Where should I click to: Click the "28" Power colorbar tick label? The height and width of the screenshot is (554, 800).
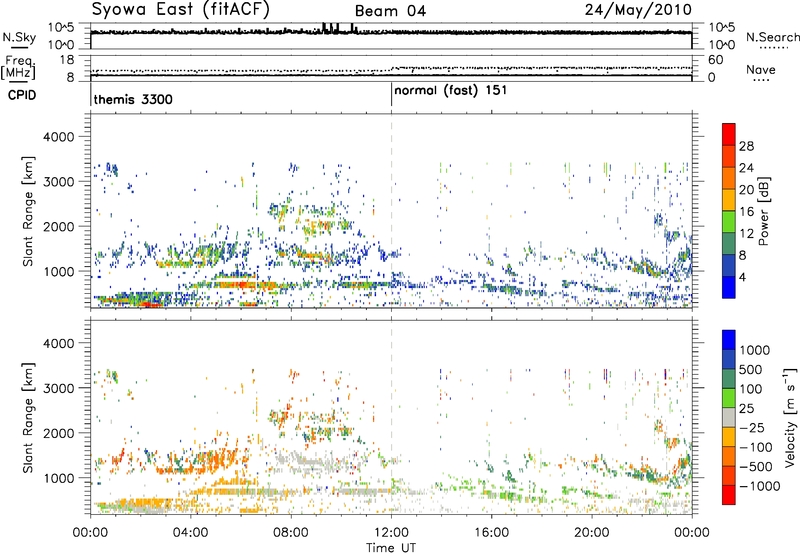(x=746, y=146)
